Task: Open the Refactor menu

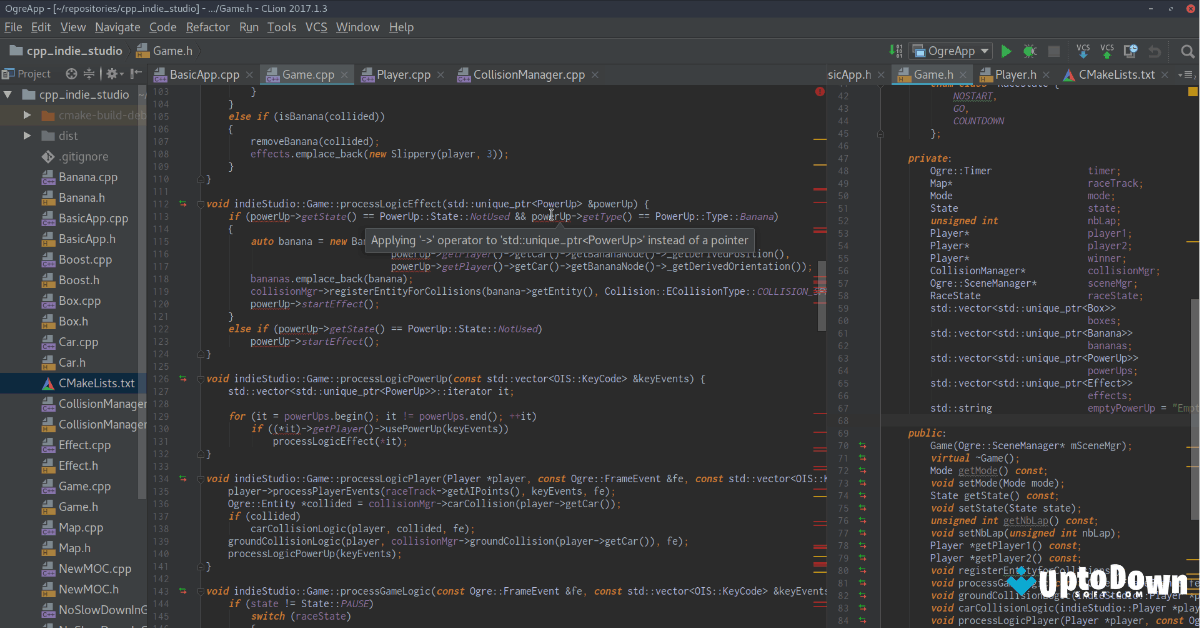Action: click(x=207, y=27)
